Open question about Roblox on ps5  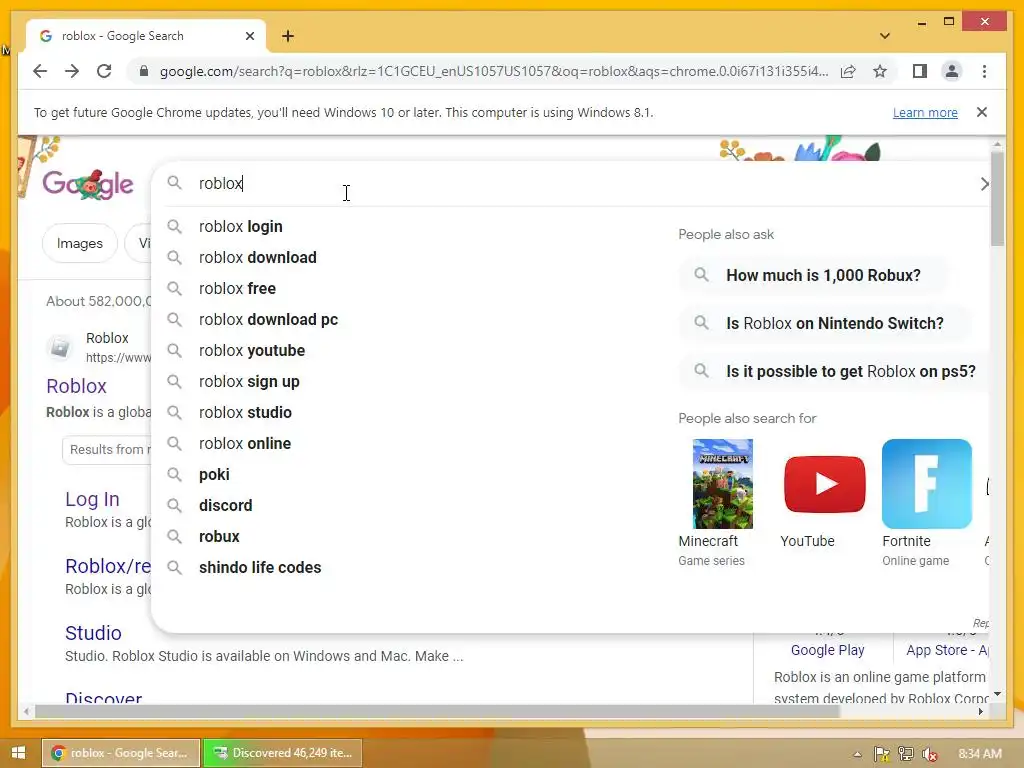pyautogui.click(x=835, y=372)
